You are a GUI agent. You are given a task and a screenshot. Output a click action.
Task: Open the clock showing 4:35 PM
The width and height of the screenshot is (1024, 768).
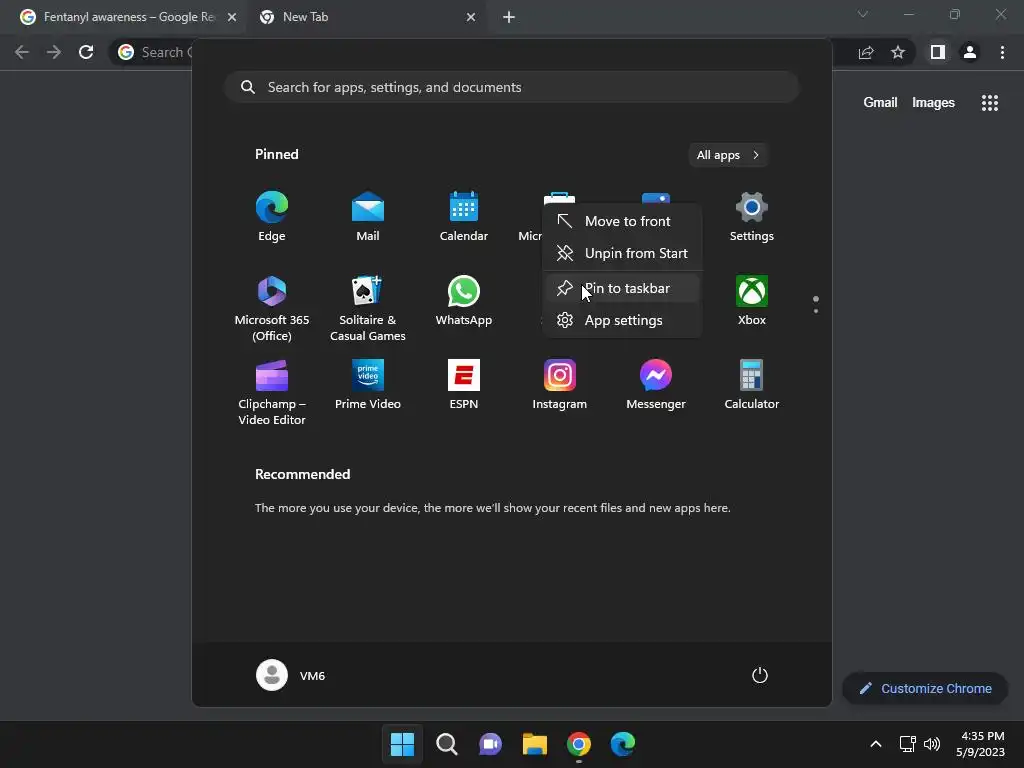980,744
